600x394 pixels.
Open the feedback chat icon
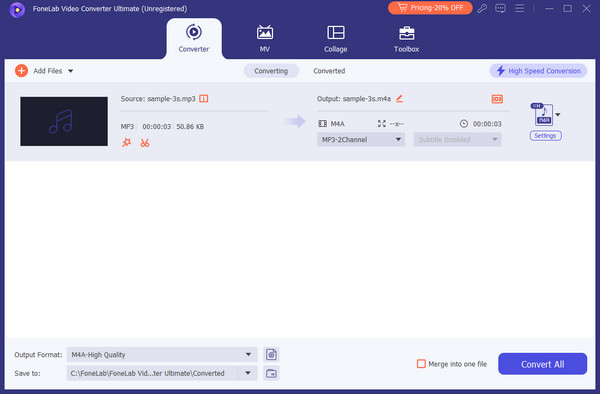(x=501, y=8)
